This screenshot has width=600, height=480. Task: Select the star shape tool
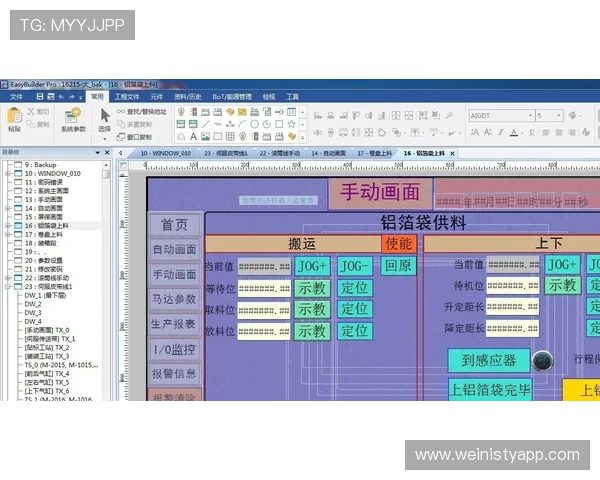[x=291, y=124]
